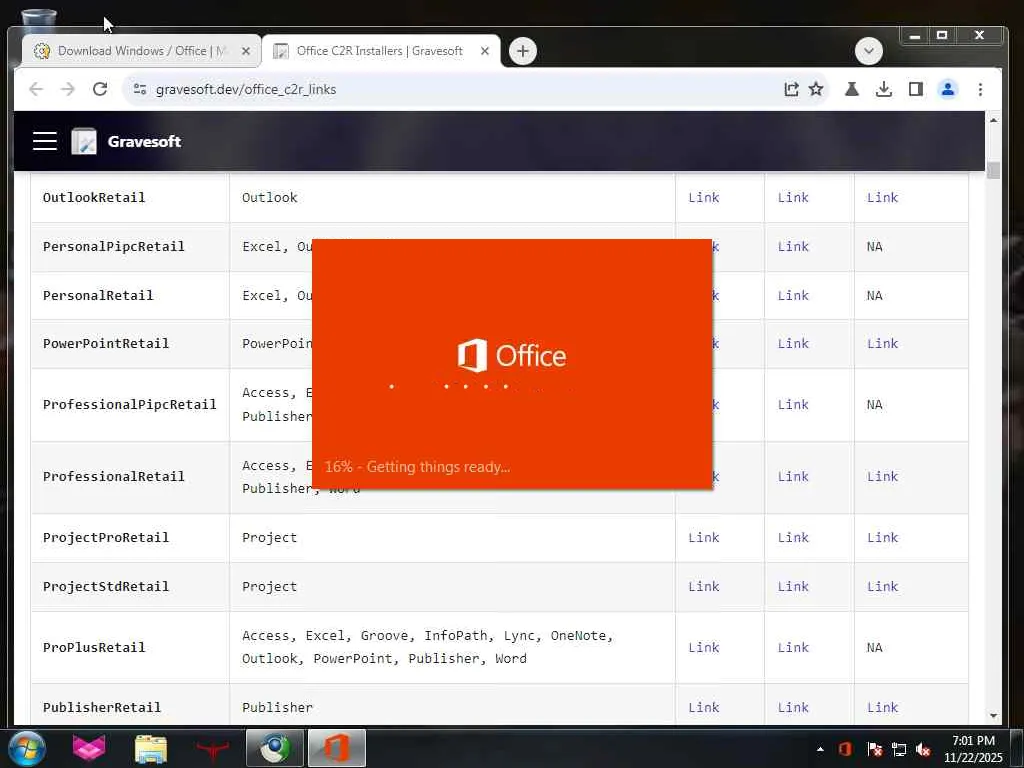
Task: Select Office installer taskbar button
Action: pyautogui.click(x=336, y=748)
